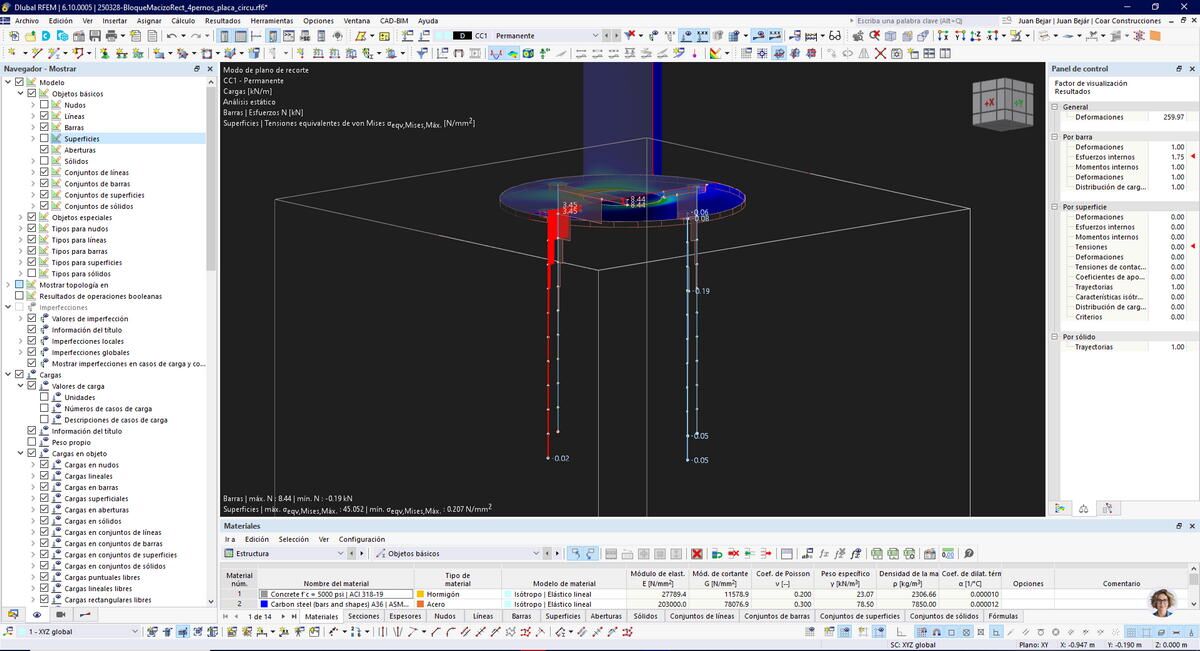The width and height of the screenshot is (1200, 651).
Task: Click the fx formula icon in materials toolbar
Action: 823,553
